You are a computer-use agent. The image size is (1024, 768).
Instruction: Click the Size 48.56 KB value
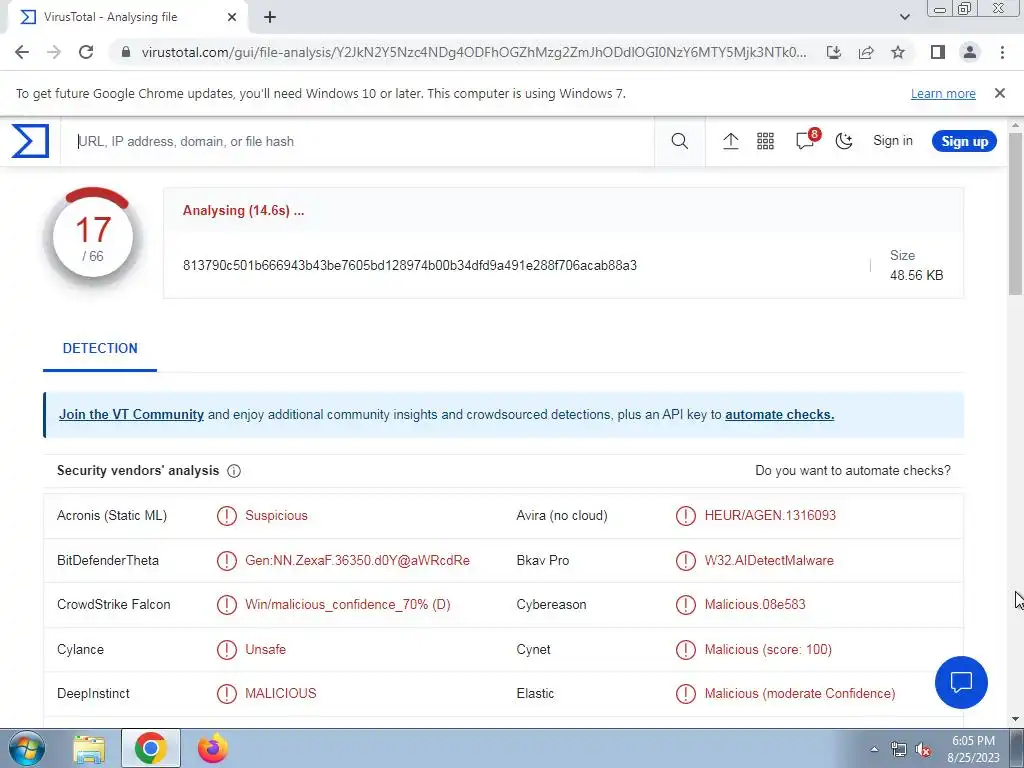tap(916, 276)
